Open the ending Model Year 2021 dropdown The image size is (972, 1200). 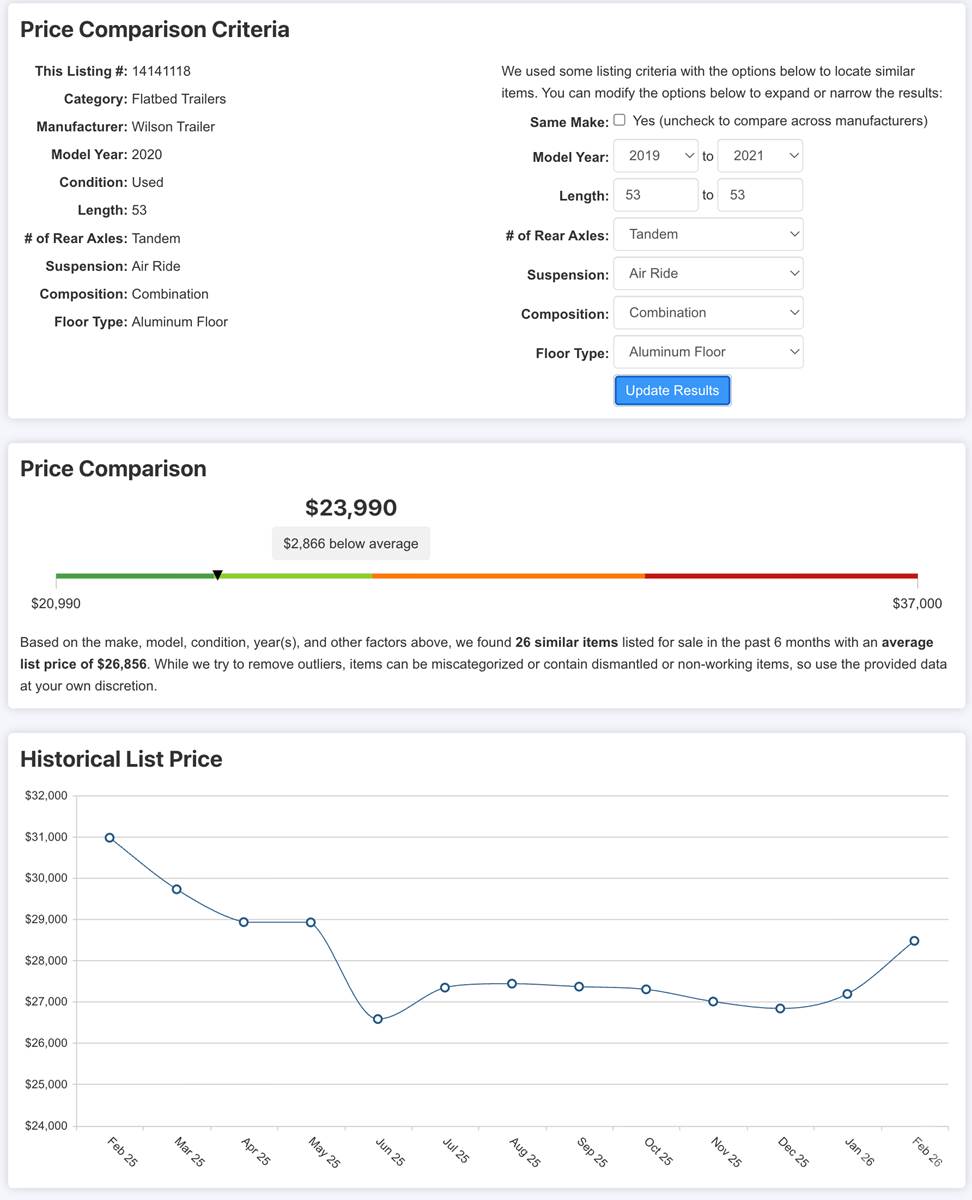click(x=760, y=156)
